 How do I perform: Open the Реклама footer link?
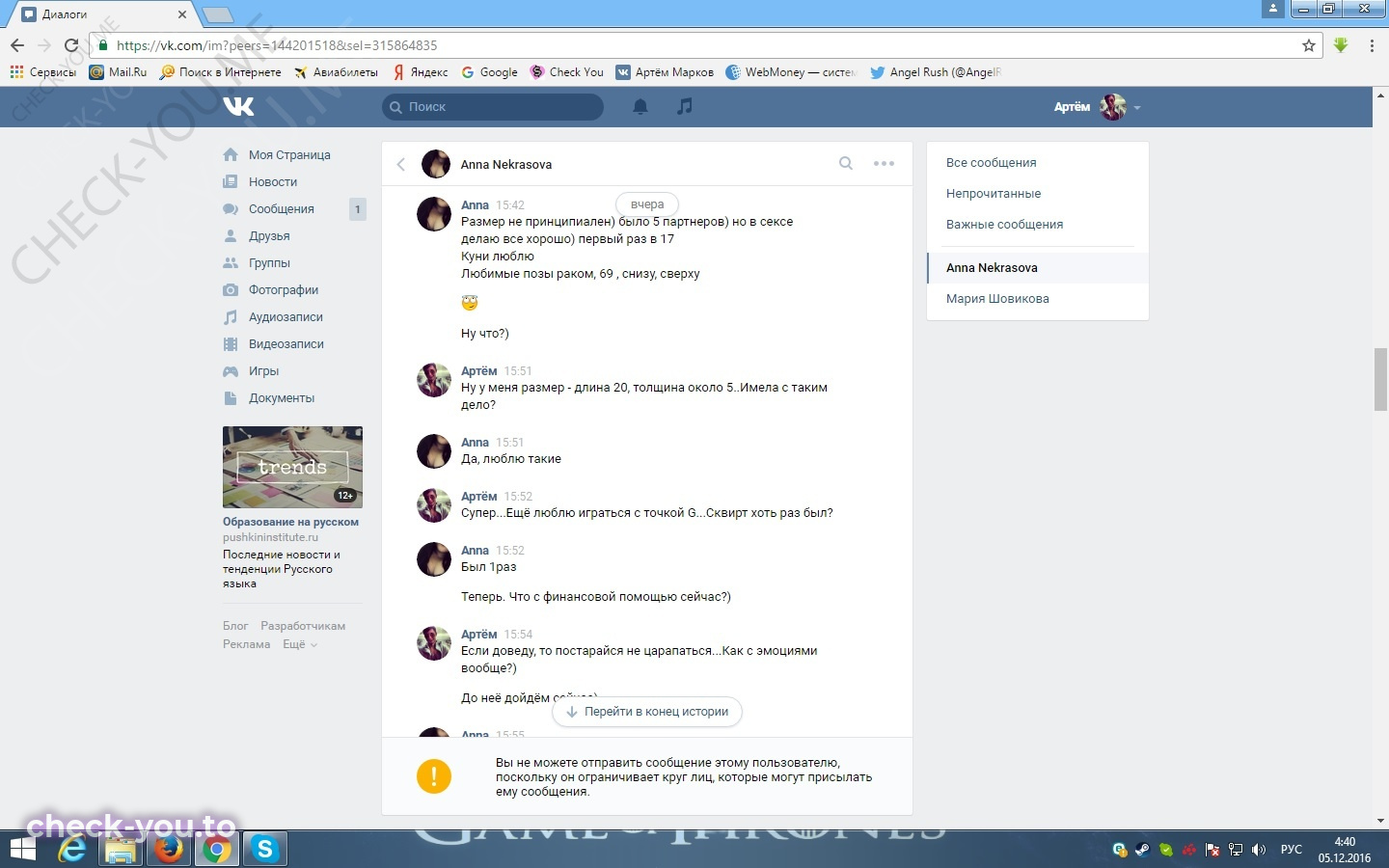coord(247,644)
